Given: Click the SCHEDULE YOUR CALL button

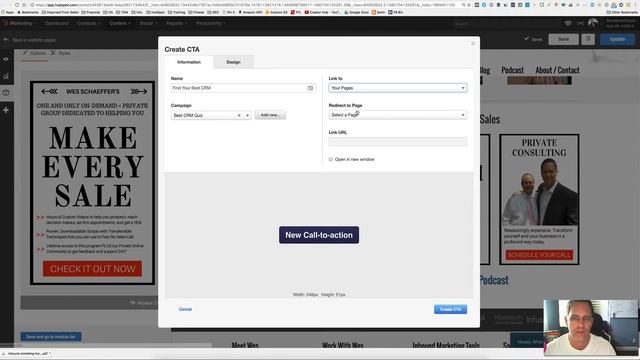Looking at the screenshot, I should pos(539,255).
